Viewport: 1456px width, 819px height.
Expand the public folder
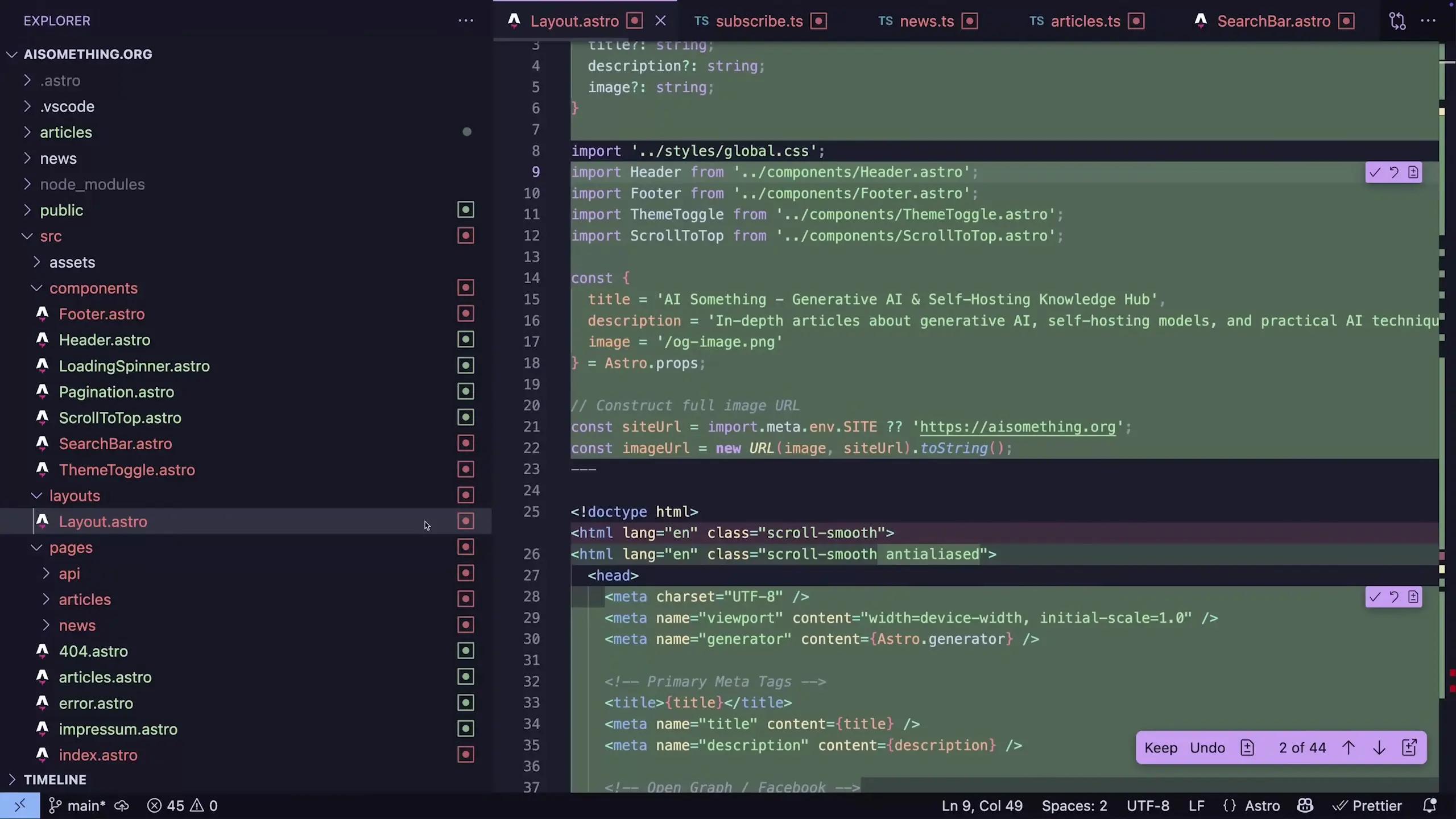pyautogui.click(x=246, y=210)
